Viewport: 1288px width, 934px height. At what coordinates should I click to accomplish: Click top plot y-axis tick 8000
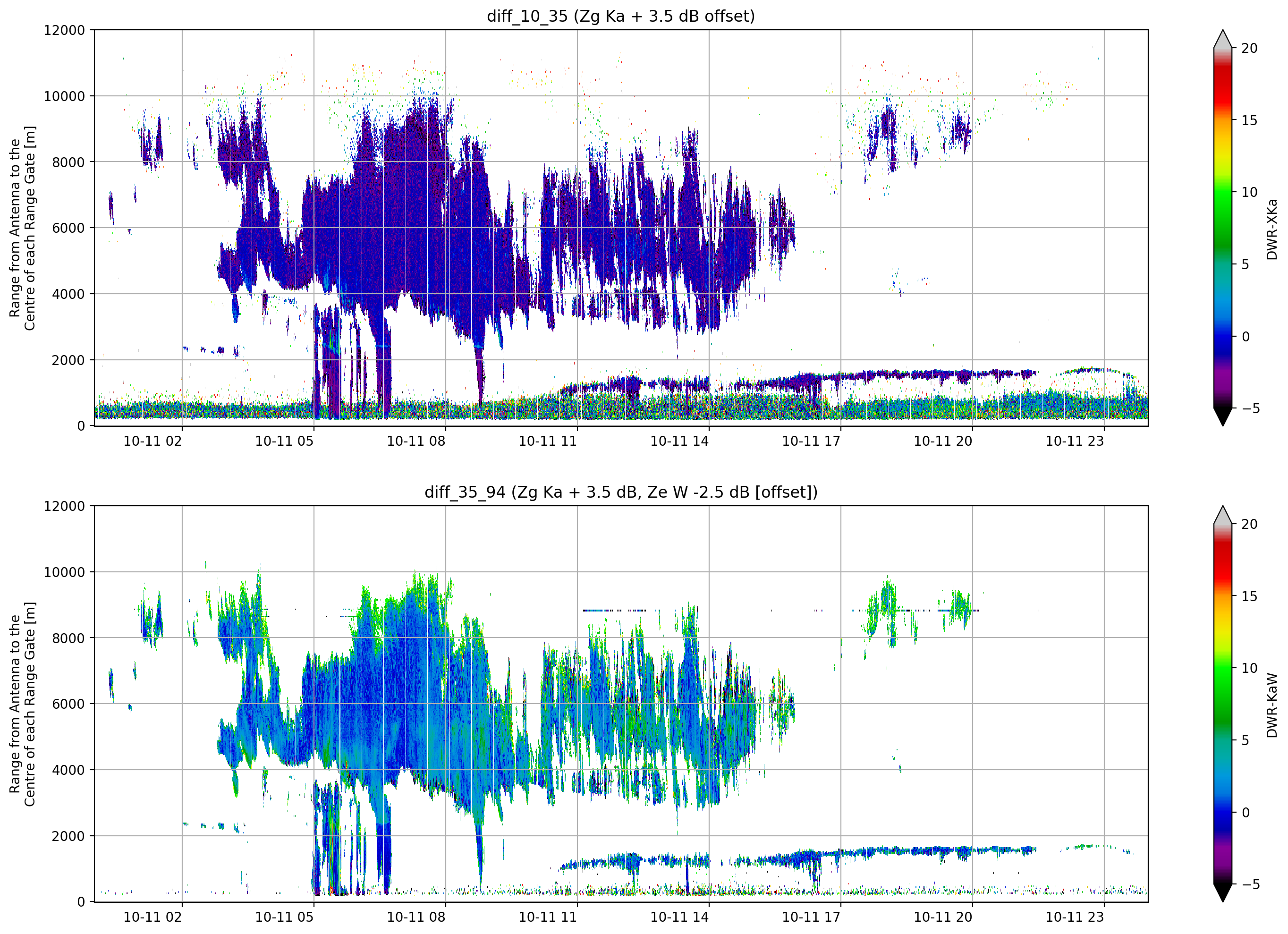coord(68,162)
